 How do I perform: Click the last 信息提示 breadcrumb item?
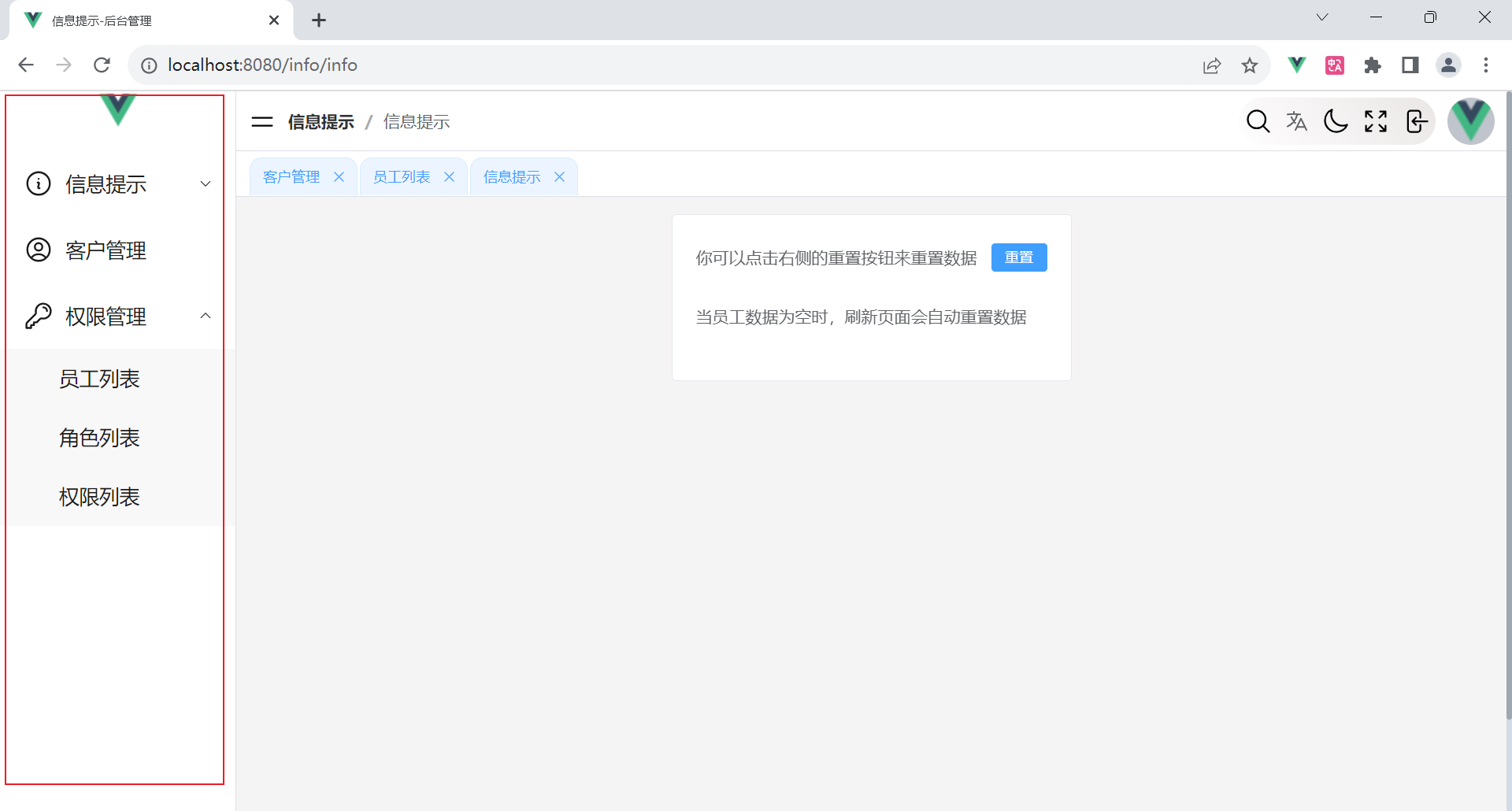point(417,122)
